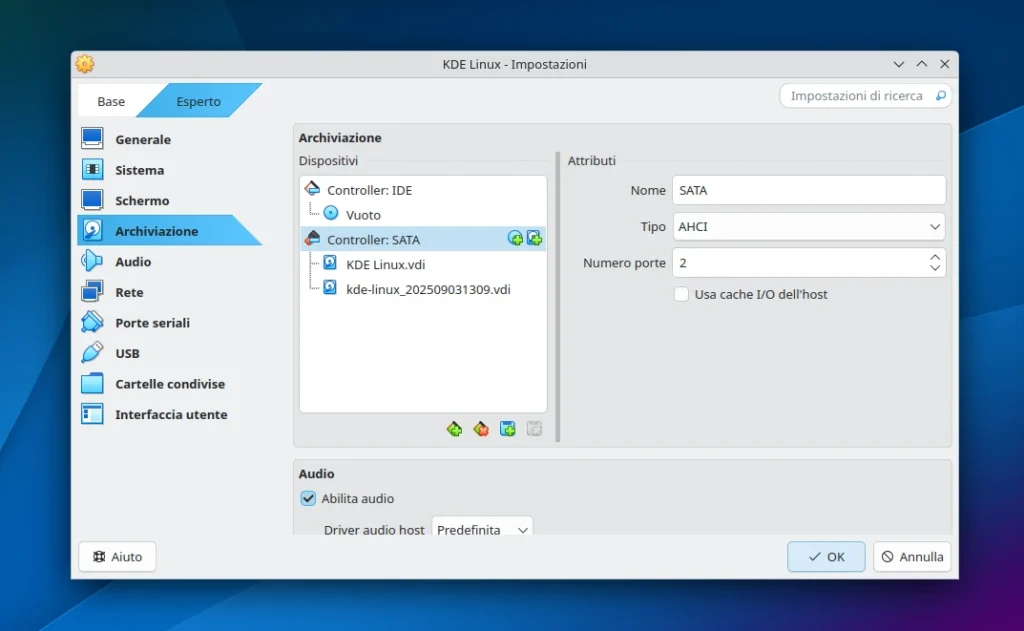1024x631 pixels.
Task: Select the KDE Linux.vdi disk
Action: click(387, 263)
